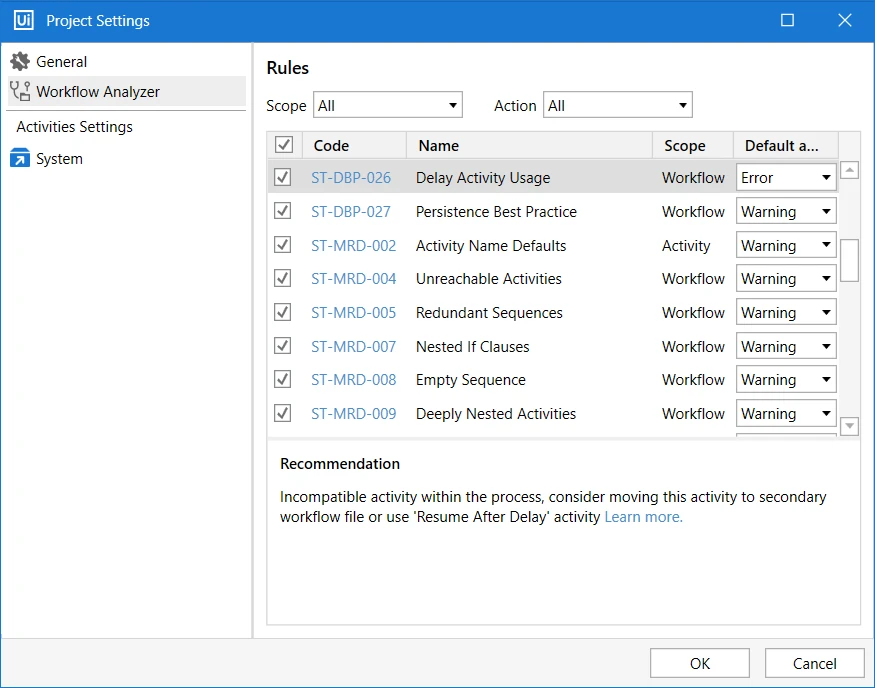Click the System arrow icon

tap(20, 158)
